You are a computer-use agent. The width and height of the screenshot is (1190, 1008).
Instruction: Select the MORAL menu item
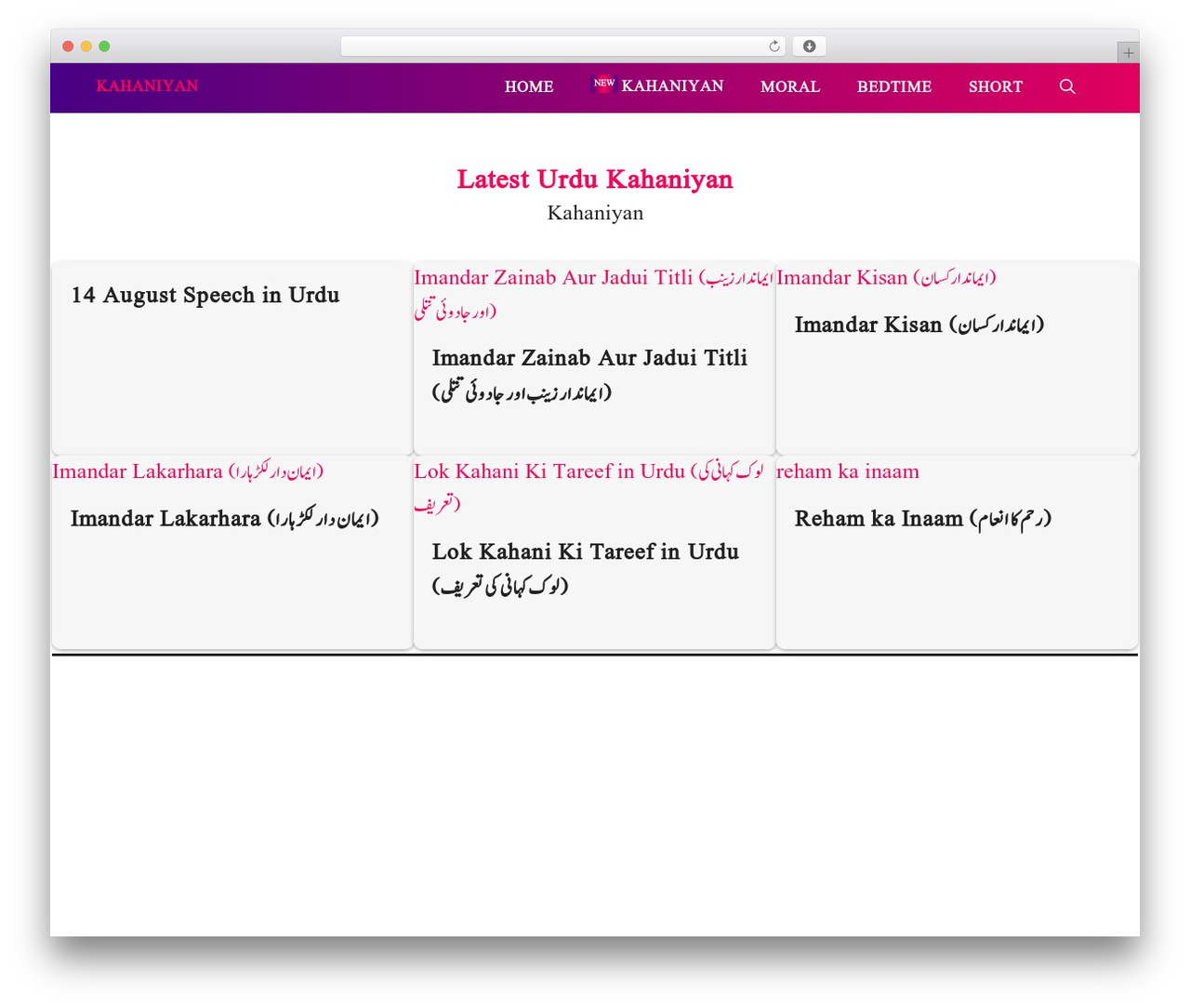[x=790, y=86]
